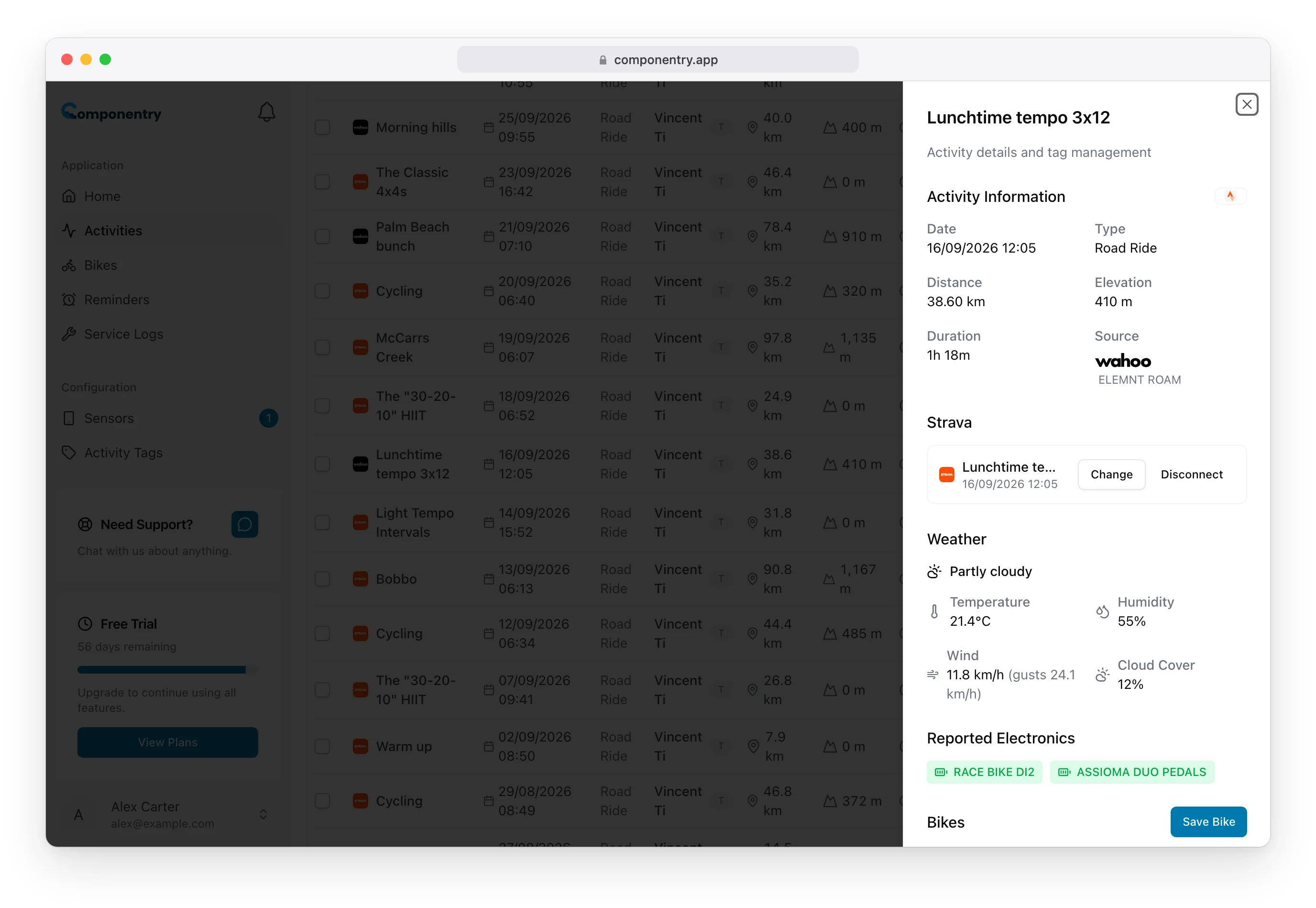Click the T tag badge in Morning hills row
The image size is (1316, 908).
pos(721,127)
